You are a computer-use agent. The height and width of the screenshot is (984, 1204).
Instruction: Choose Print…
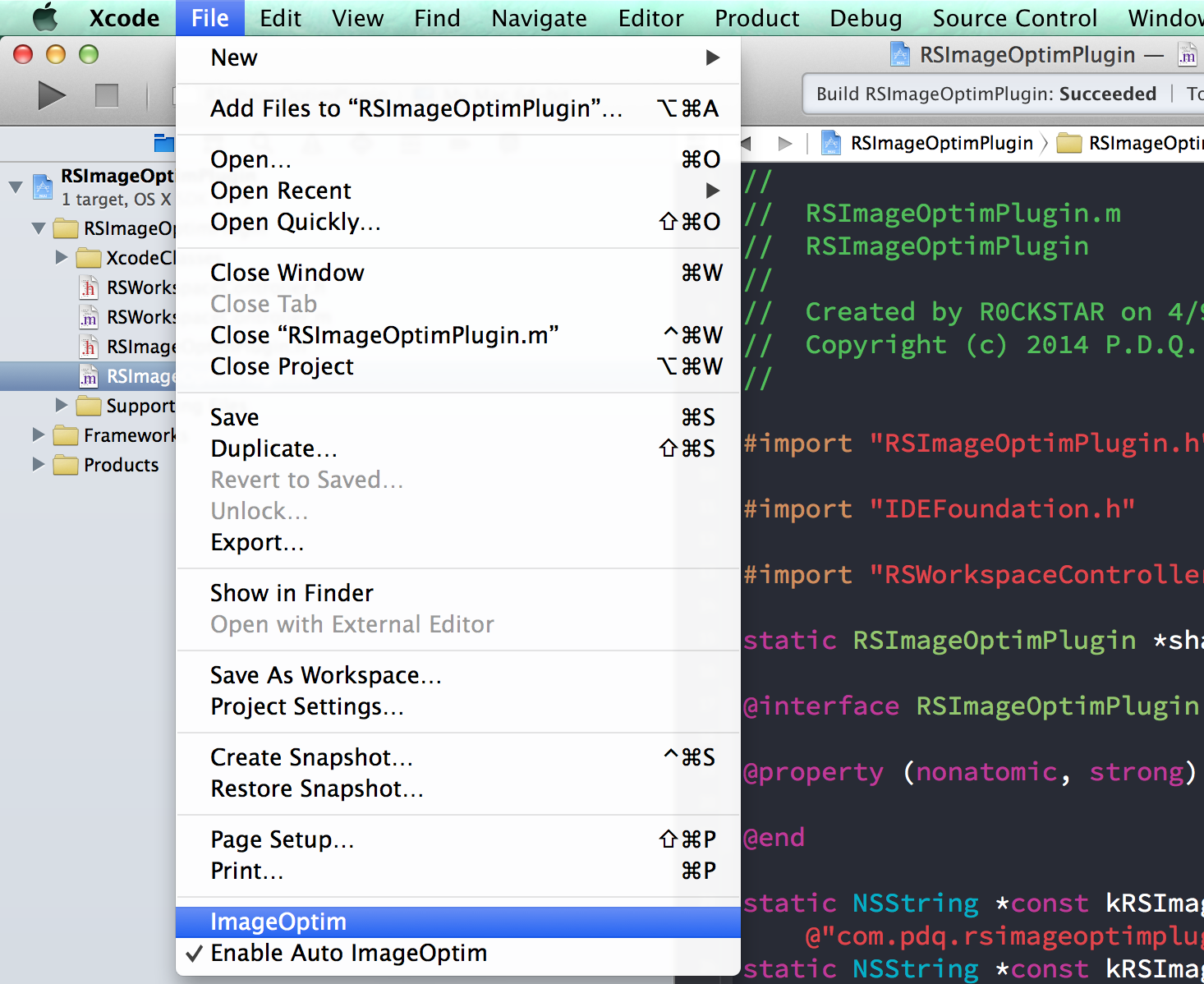pos(458,871)
